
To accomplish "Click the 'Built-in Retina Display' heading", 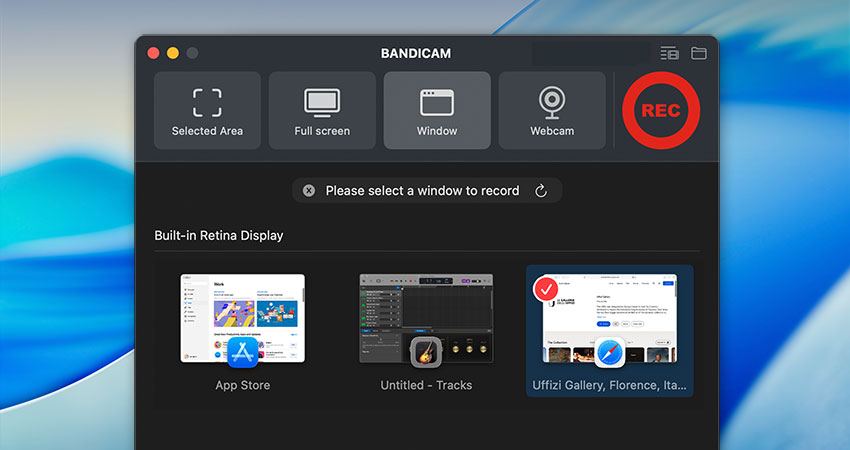I will click(x=219, y=236).
